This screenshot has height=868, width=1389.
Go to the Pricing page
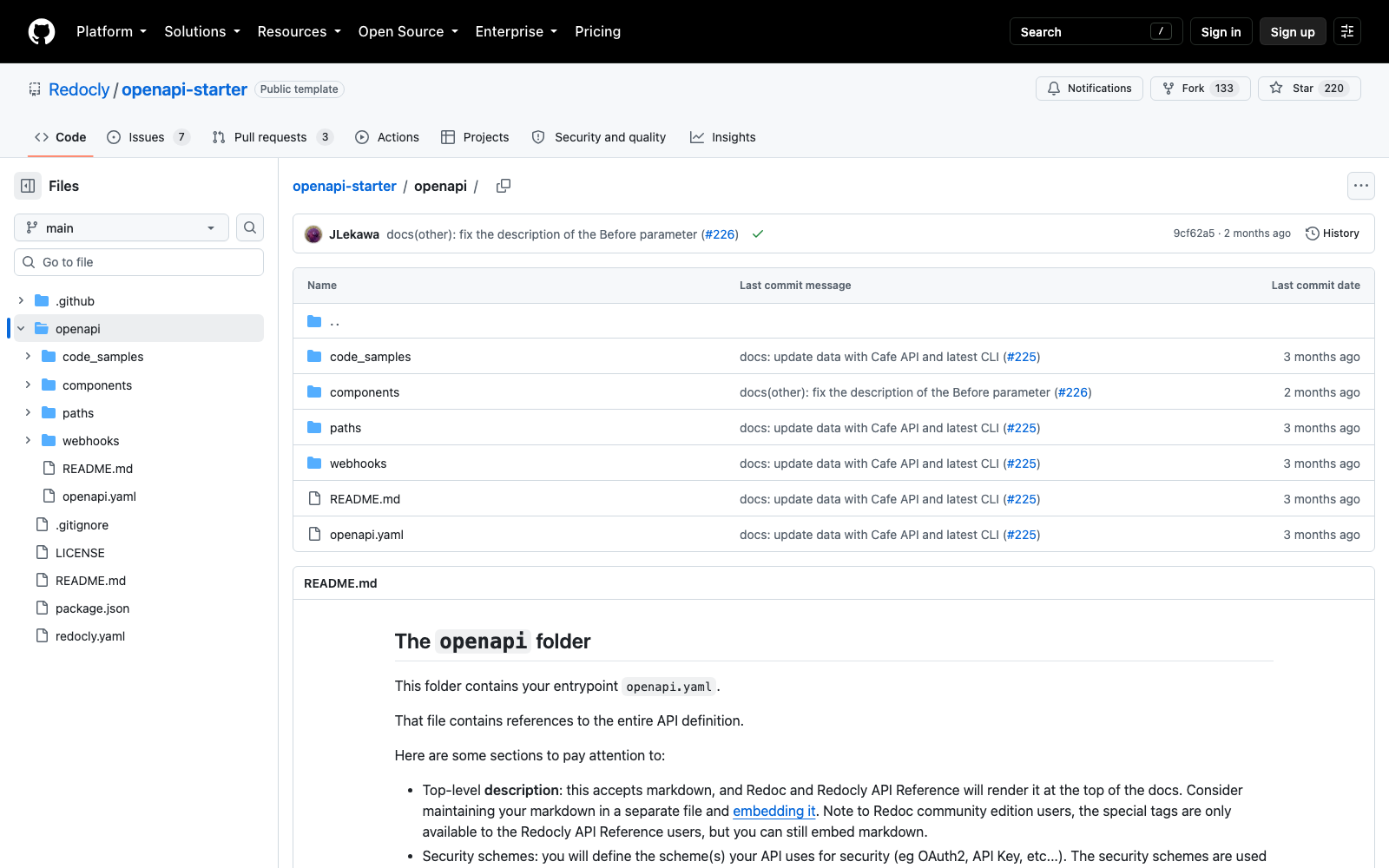(x=597, y=31)
